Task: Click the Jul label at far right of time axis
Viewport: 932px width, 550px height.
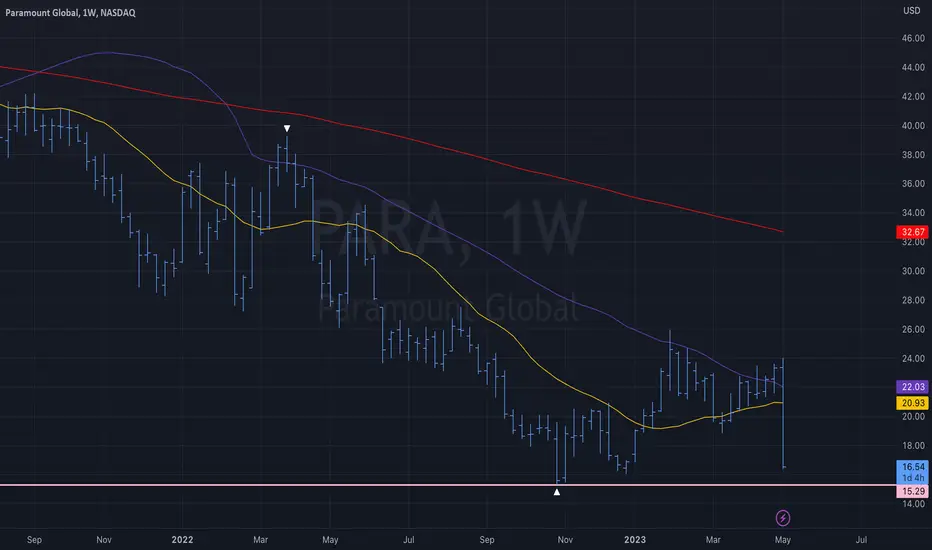Action: tap(861, 540)
